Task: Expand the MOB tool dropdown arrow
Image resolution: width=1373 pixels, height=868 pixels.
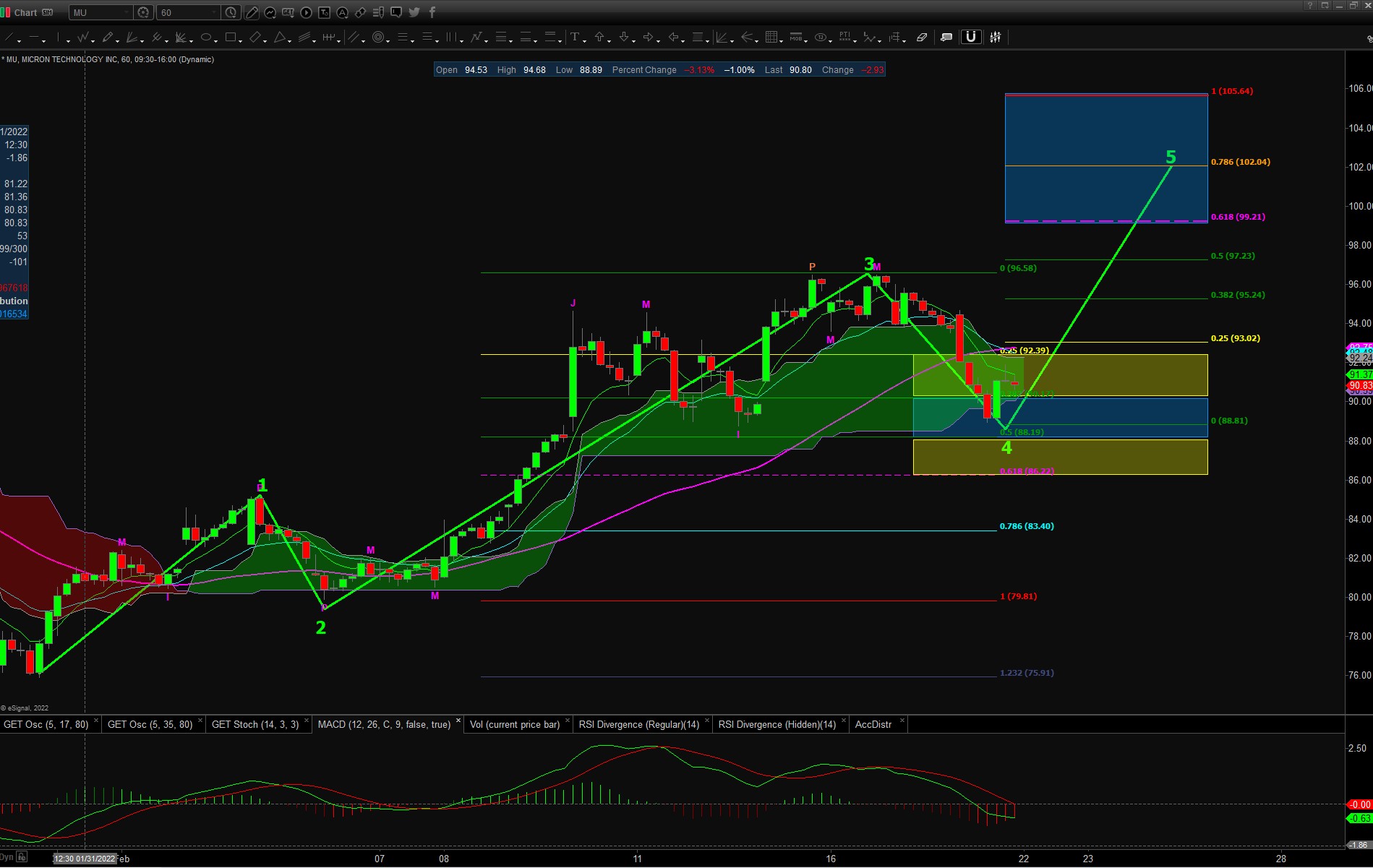Action: (806, 40)
